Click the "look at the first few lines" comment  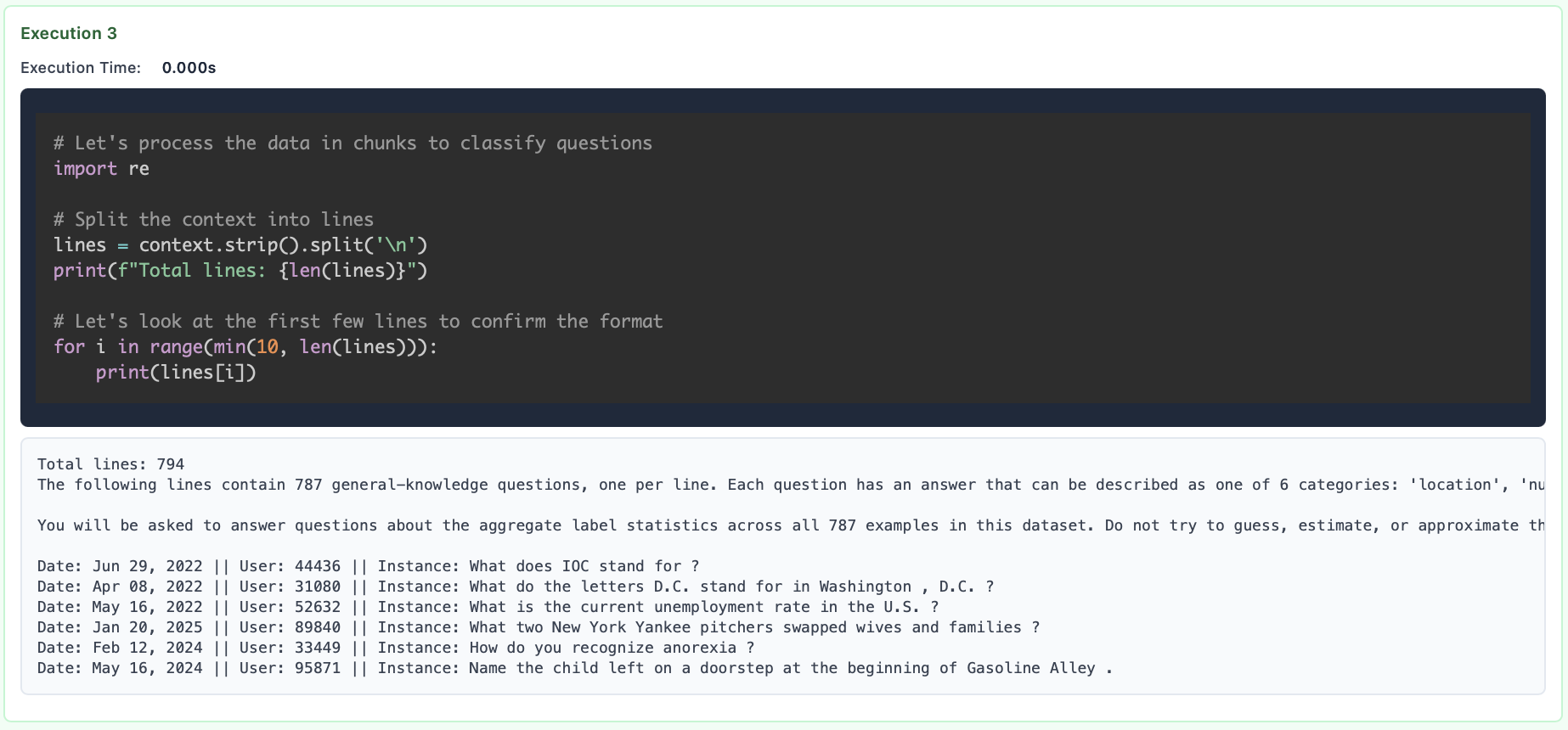pyautogui.click(x=358, y=322)
